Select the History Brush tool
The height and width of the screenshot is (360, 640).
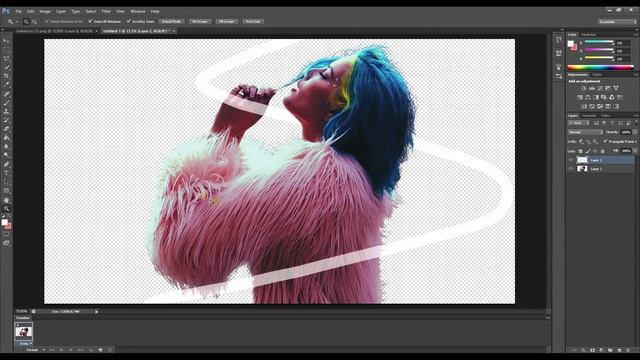pyautogui.click(x=6, y=120)
